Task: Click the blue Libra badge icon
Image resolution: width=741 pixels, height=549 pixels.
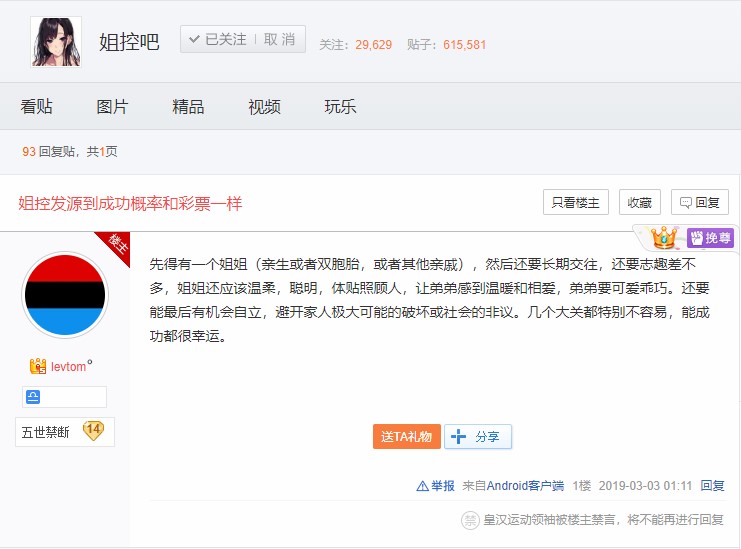Action: (x=33, y=397)
